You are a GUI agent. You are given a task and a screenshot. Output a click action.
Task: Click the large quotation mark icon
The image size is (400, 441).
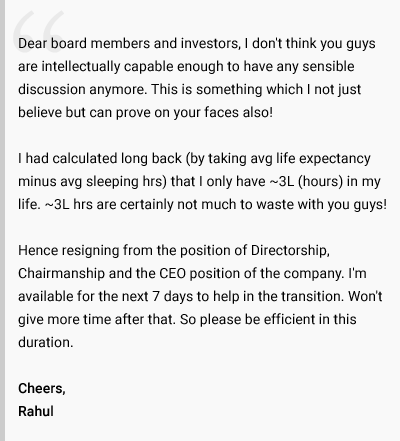[x=39, y=31]
